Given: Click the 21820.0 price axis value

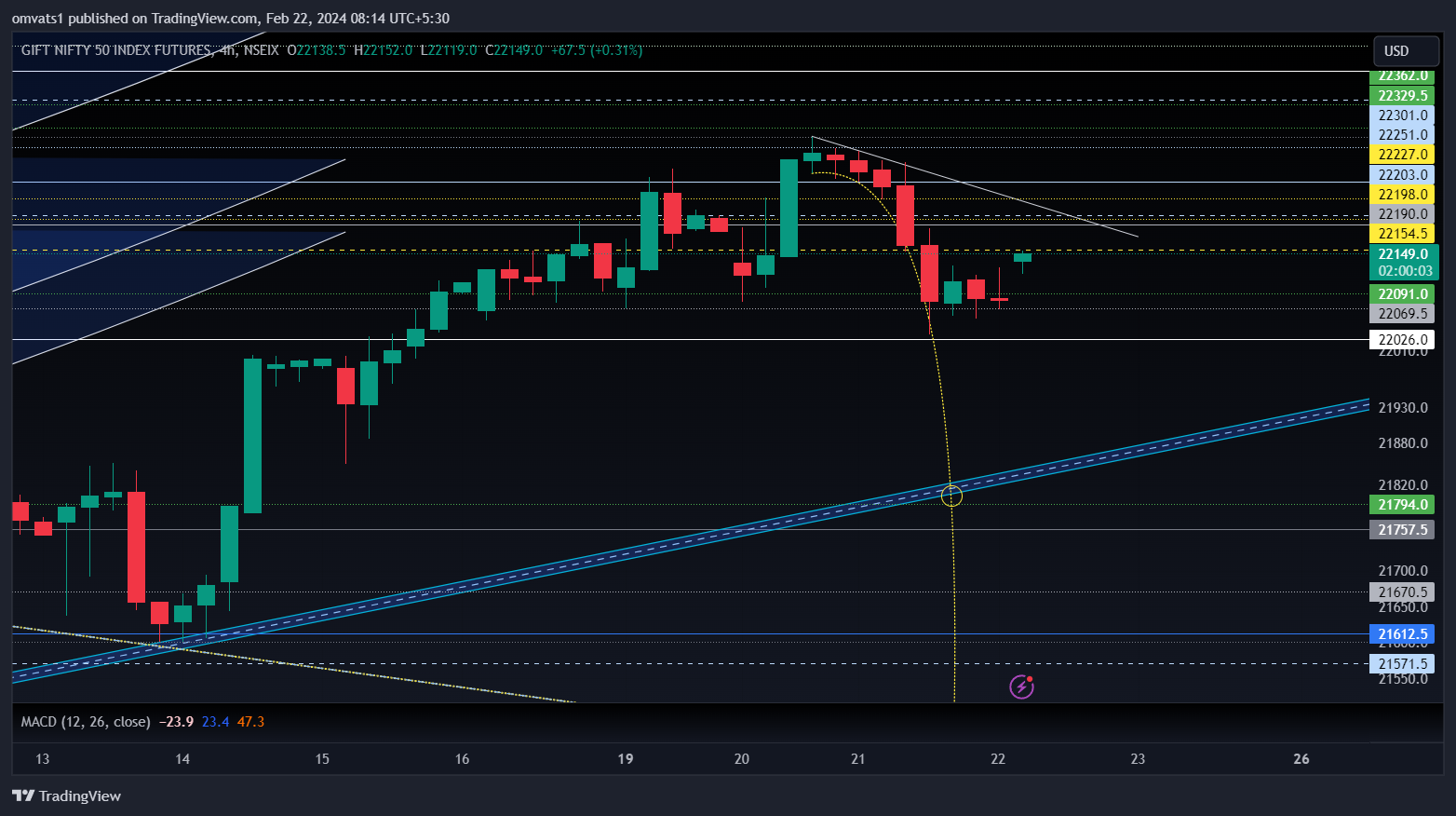Looking at the screenshot, I should (x=1403, y=485).
